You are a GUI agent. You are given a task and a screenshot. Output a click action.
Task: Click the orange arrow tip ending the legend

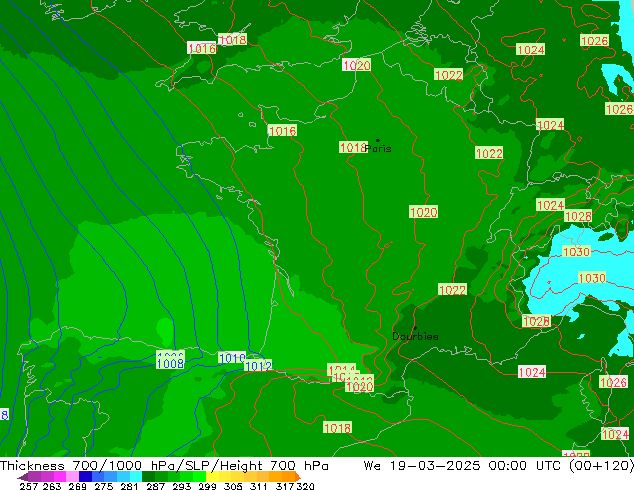(298, 476)
